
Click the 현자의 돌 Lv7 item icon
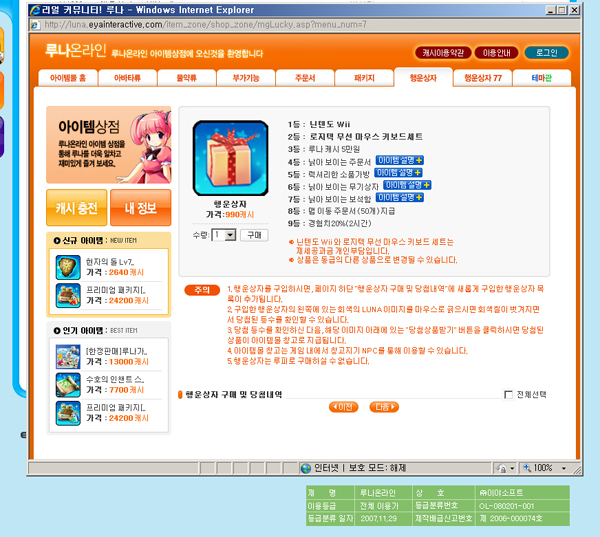[x=68, y=267]
